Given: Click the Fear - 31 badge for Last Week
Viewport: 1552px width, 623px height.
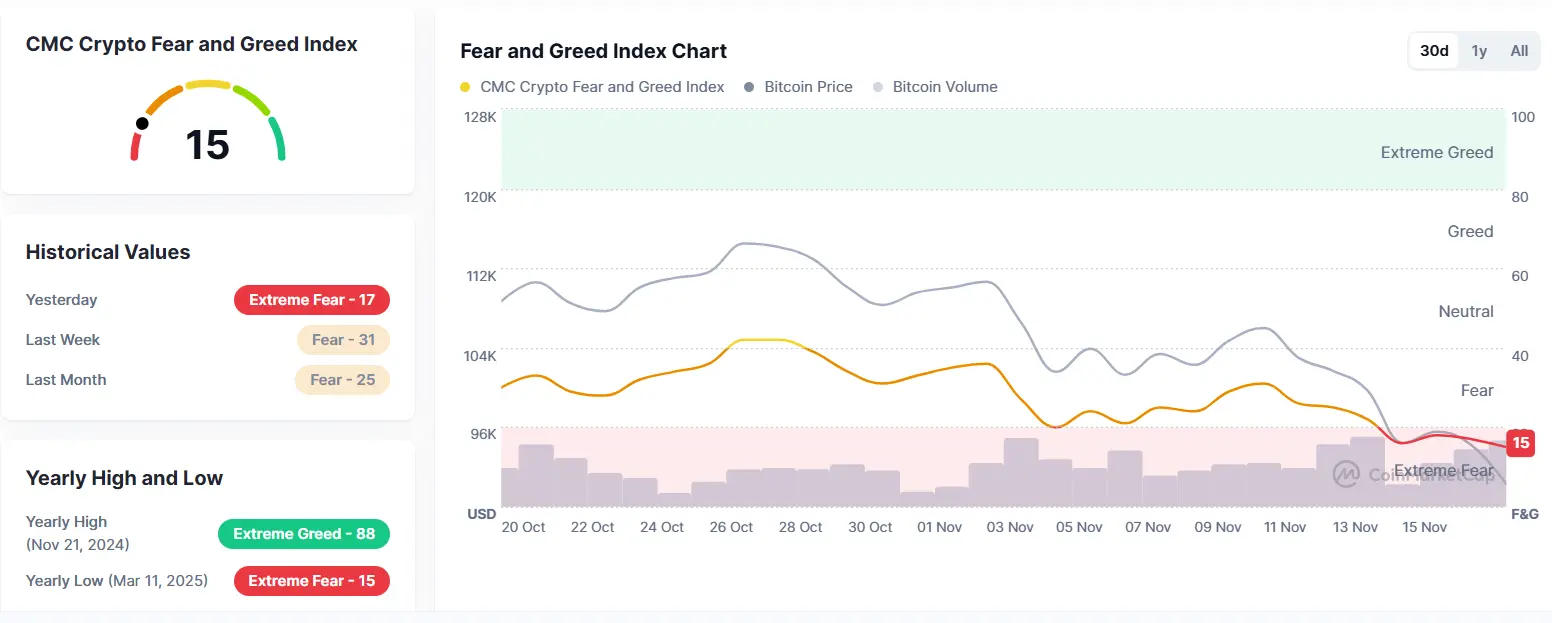Looking at the screenshot, I should (343, 339).
